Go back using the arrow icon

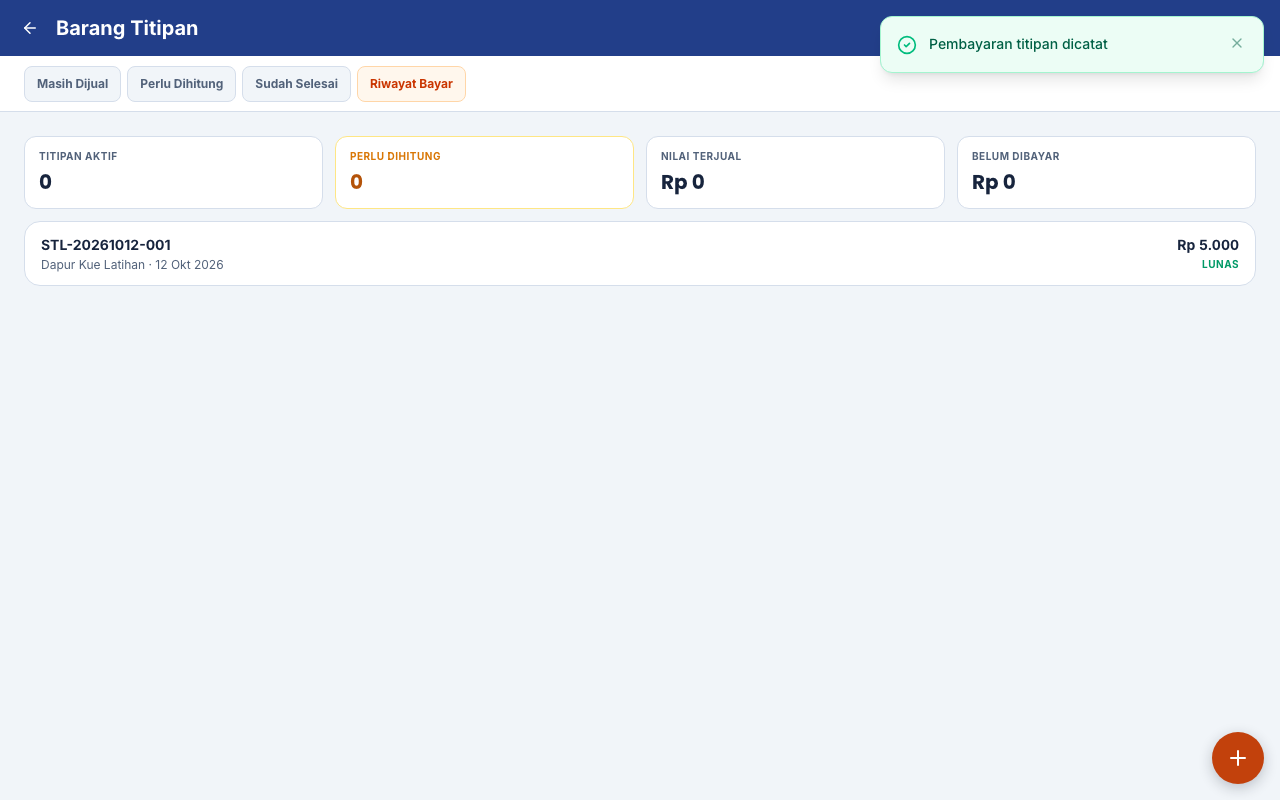[x=30, y=28]
